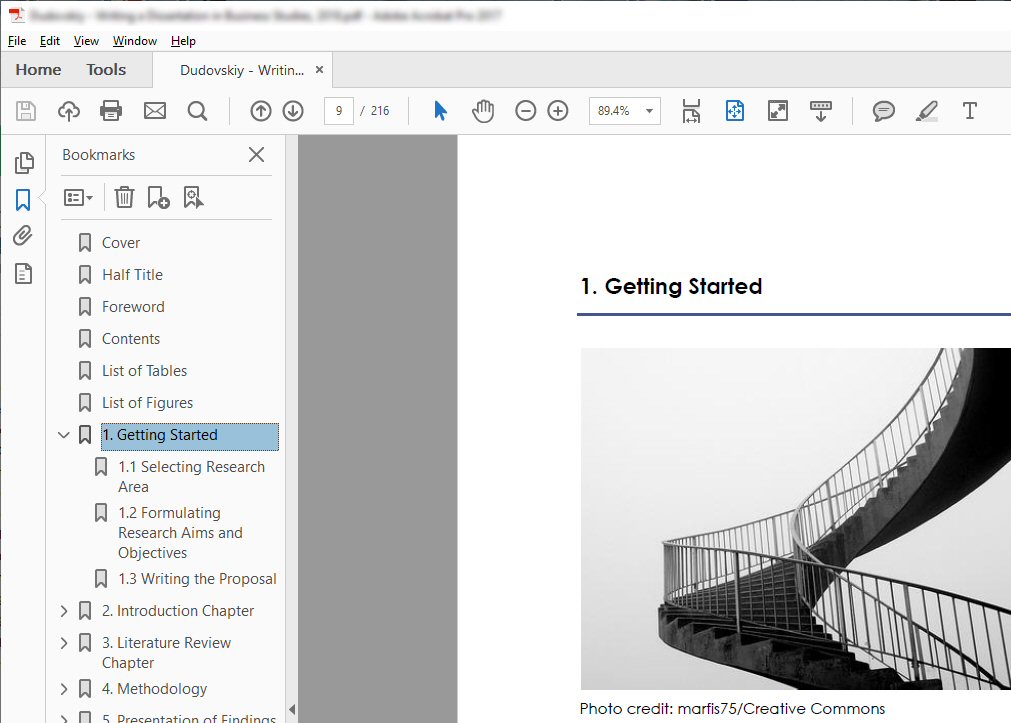Select the Highlight pen tool

pos(926,111)
